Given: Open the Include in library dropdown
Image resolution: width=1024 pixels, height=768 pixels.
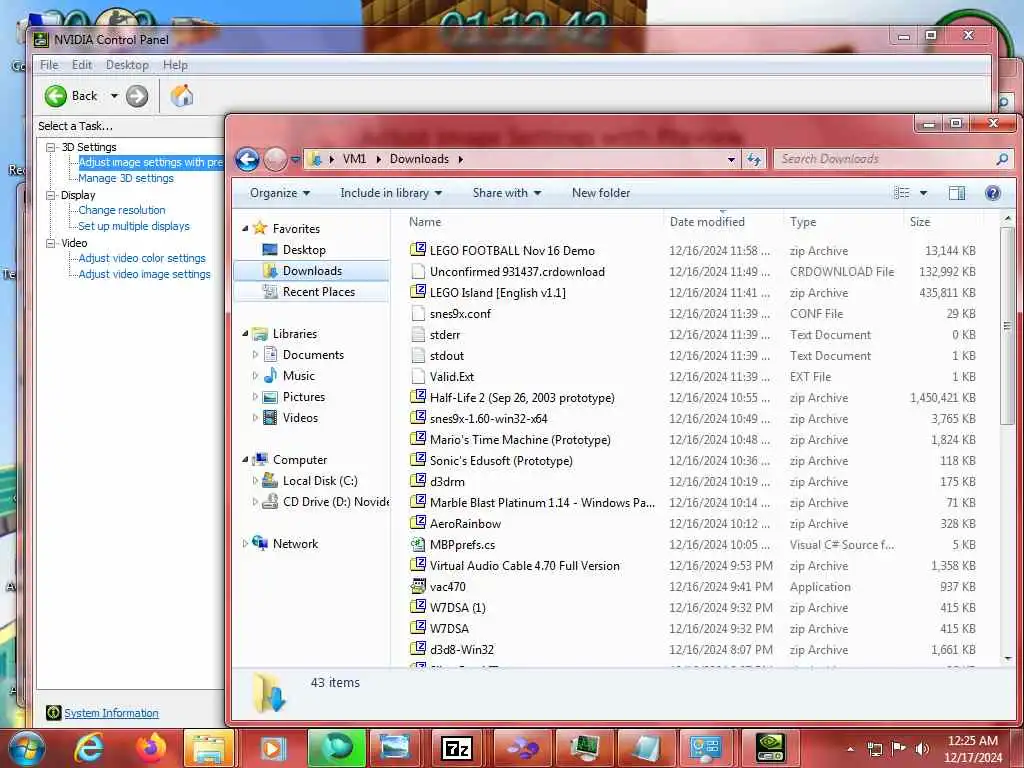Looking at the screenshot, I should point(391,193).
